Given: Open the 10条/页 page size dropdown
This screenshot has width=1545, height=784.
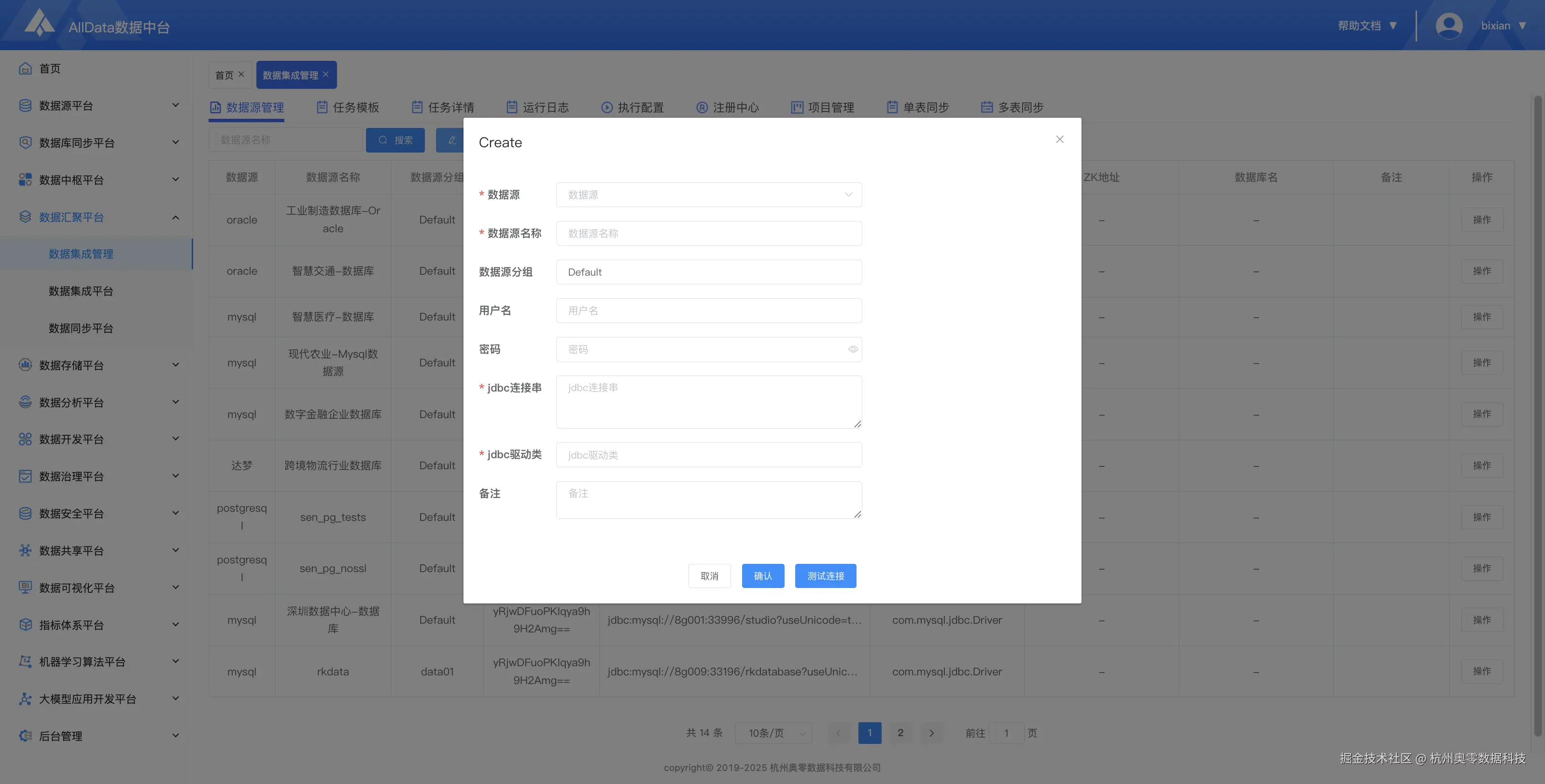Looking at the screenshot, I should 772,732.
